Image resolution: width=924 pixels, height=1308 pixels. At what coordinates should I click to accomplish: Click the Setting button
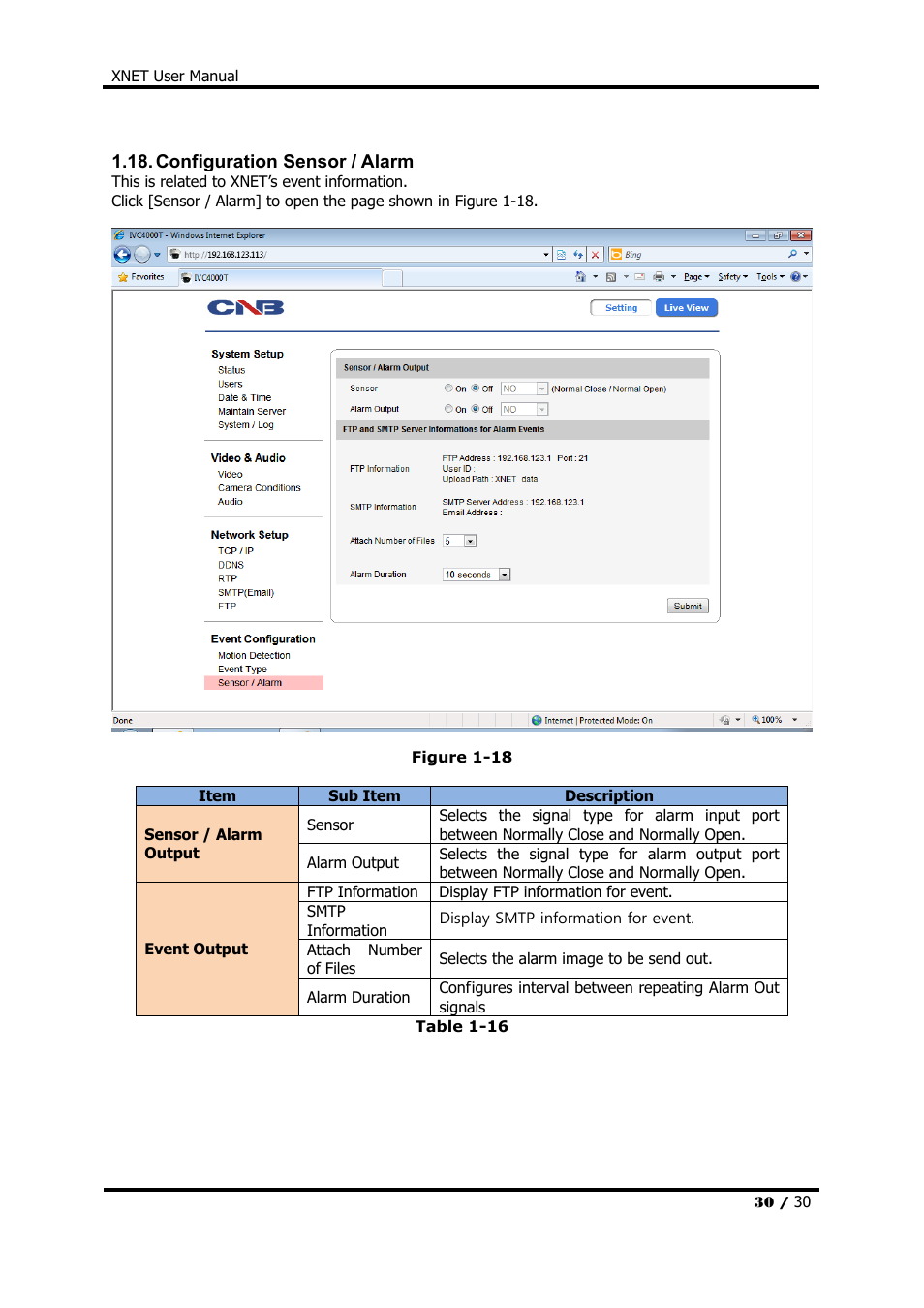pyautogui.click(x=621, y=308)
